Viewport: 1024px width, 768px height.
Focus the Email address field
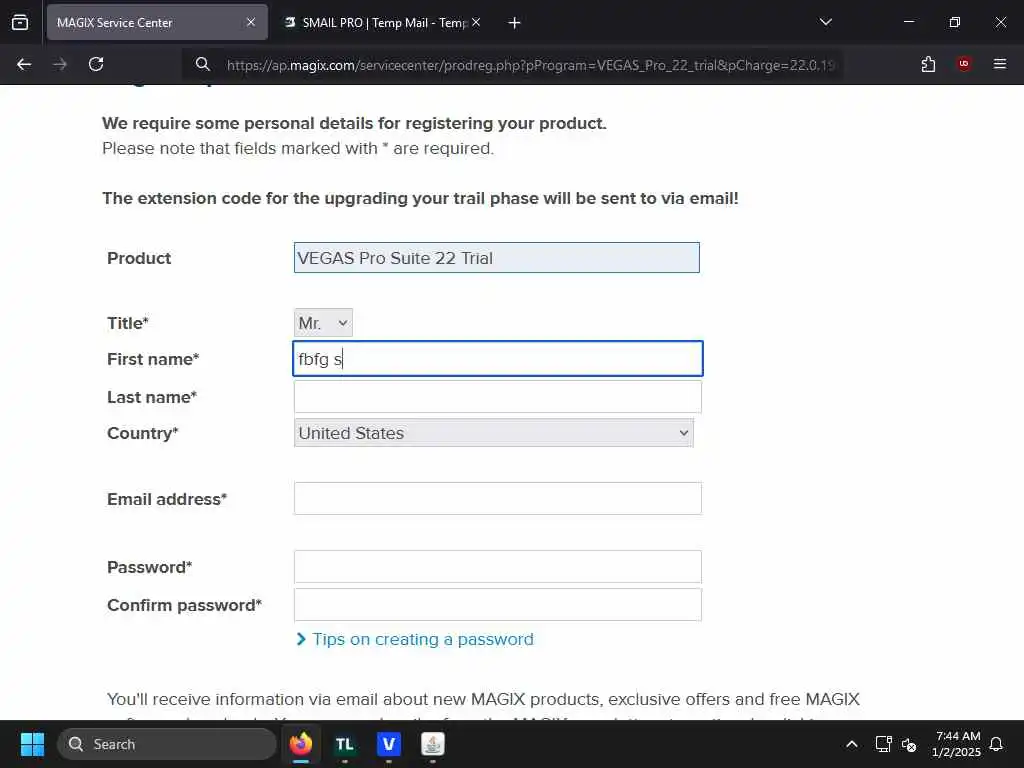click(498, 499)
